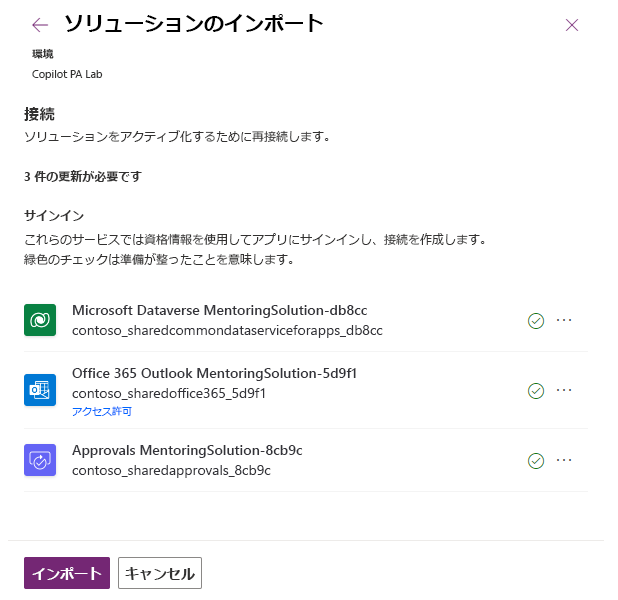Select Microsoft Dataverse MentoringSolution-db8cc title
The image size is (618, 600).
(x=220, y=311)
